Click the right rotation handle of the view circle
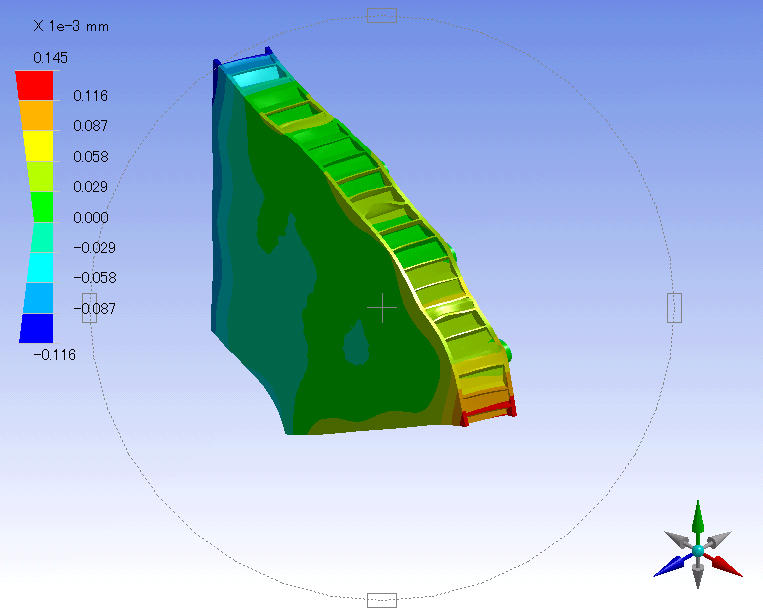Viewport: 763px width, 615px height. click(674, 308)
